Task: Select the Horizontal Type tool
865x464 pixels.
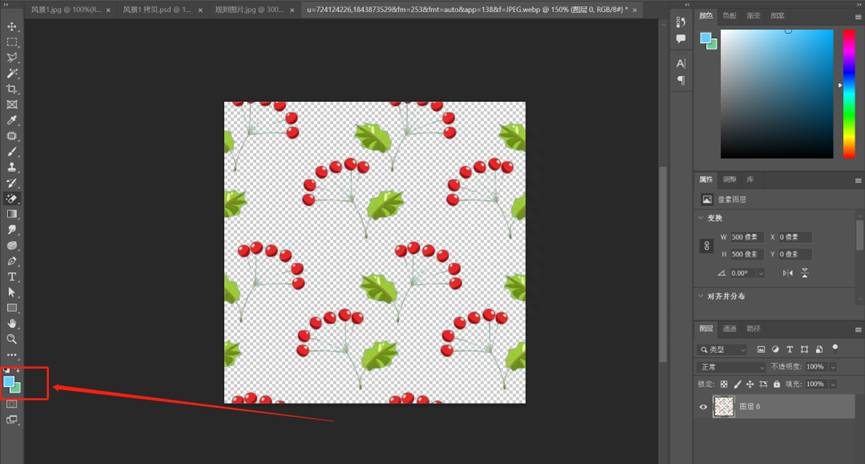Action: coord(12,277)
